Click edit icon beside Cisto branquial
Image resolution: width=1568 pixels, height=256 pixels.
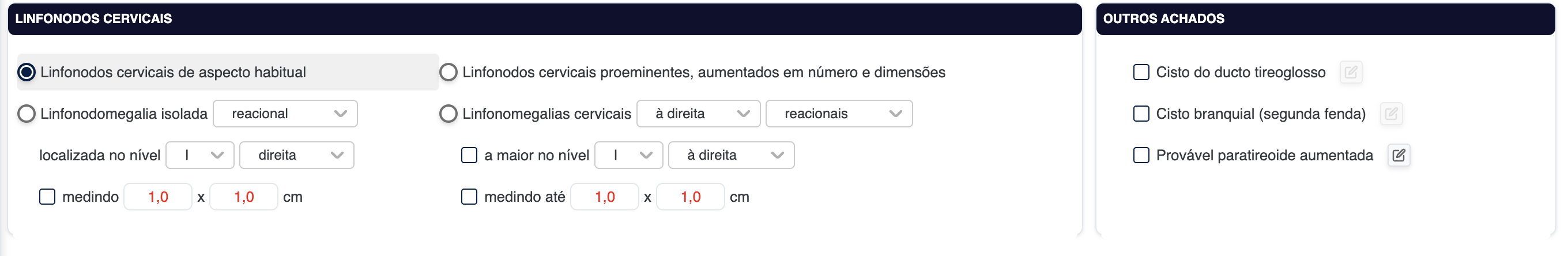1391,114
